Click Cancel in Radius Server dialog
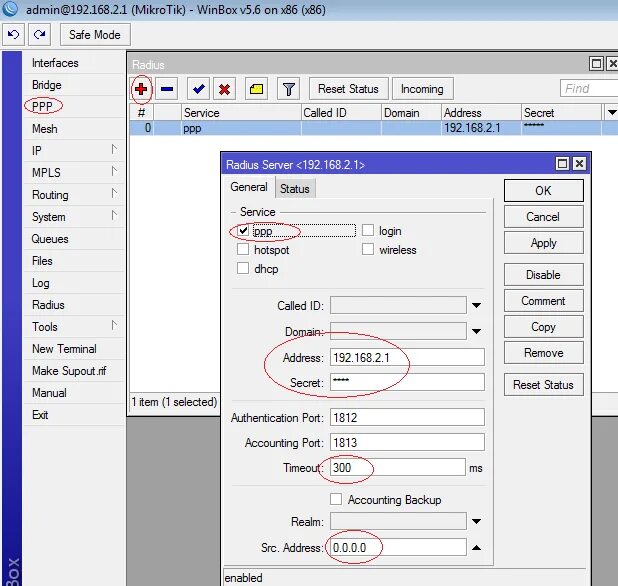The width and height of the screenshot is (618, 586). pyautogui.click(x=544, y=217)
